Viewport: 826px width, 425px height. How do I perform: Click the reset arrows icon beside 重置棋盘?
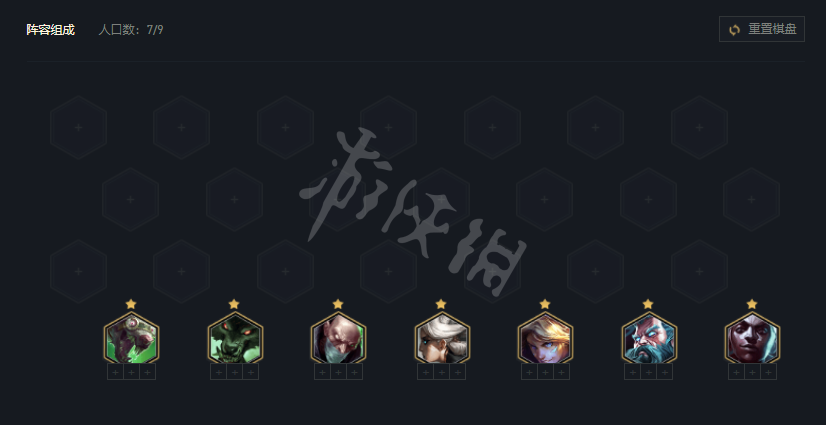pyautogui.click(x=734, y=29)
